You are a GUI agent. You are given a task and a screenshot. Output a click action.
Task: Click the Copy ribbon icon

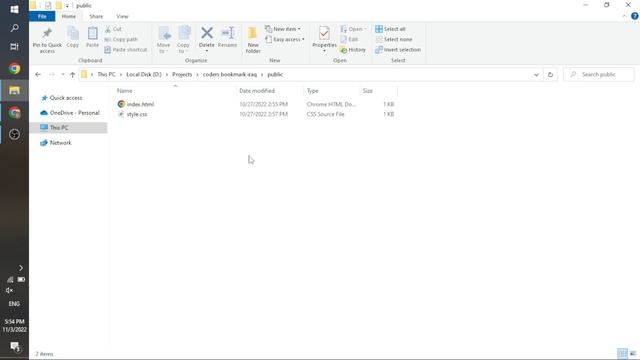(x=73, y=33)
